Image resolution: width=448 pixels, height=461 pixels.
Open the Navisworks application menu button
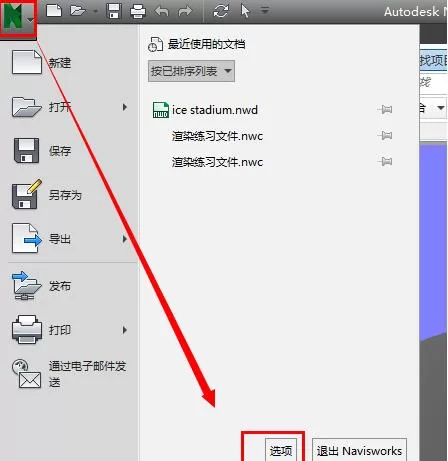click(18, 17)
